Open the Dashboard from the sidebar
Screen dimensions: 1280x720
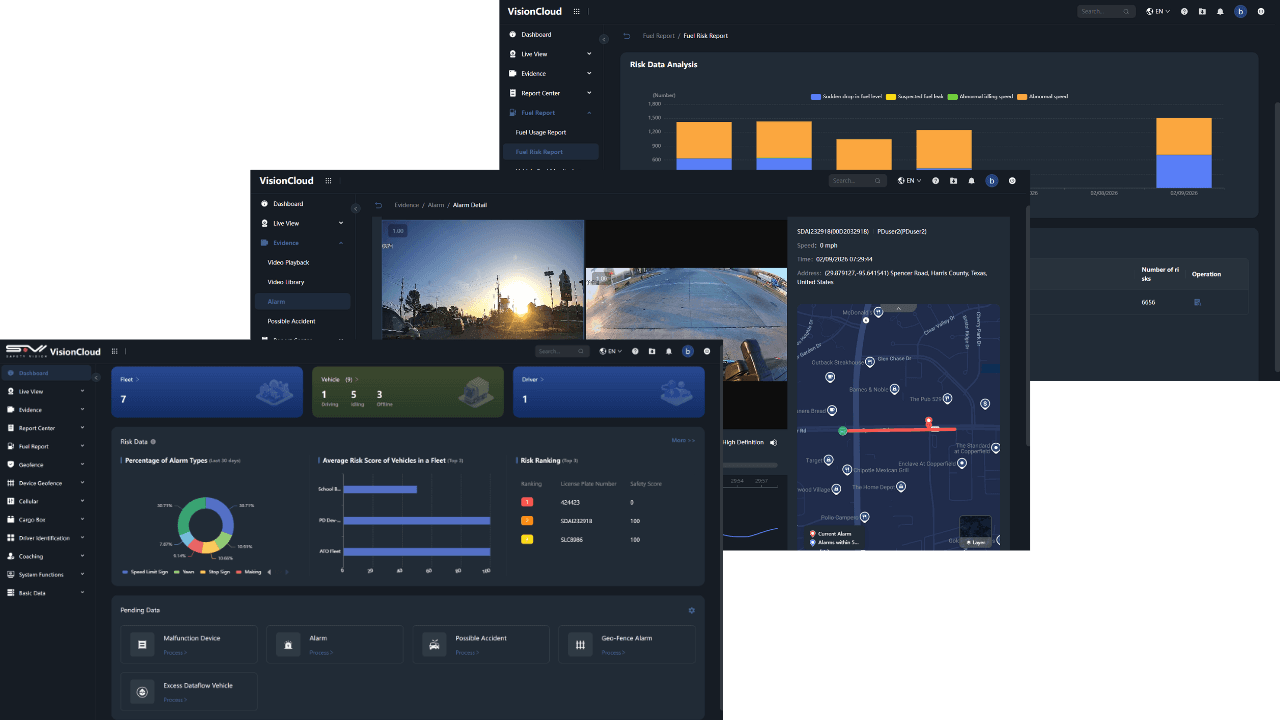pyautogui.click(x=33, y=372)
